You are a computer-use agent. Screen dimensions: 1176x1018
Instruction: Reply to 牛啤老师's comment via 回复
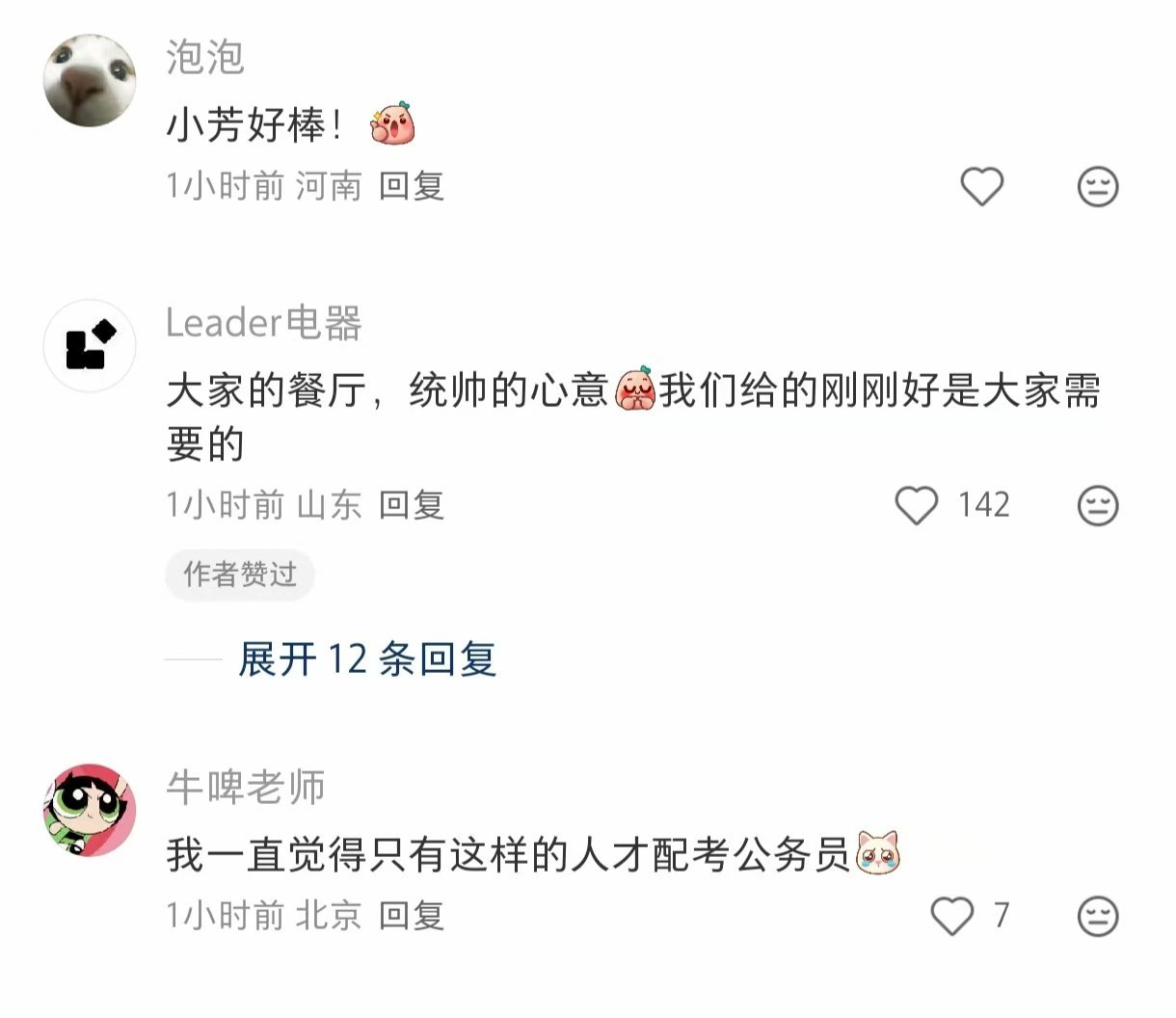412,916
